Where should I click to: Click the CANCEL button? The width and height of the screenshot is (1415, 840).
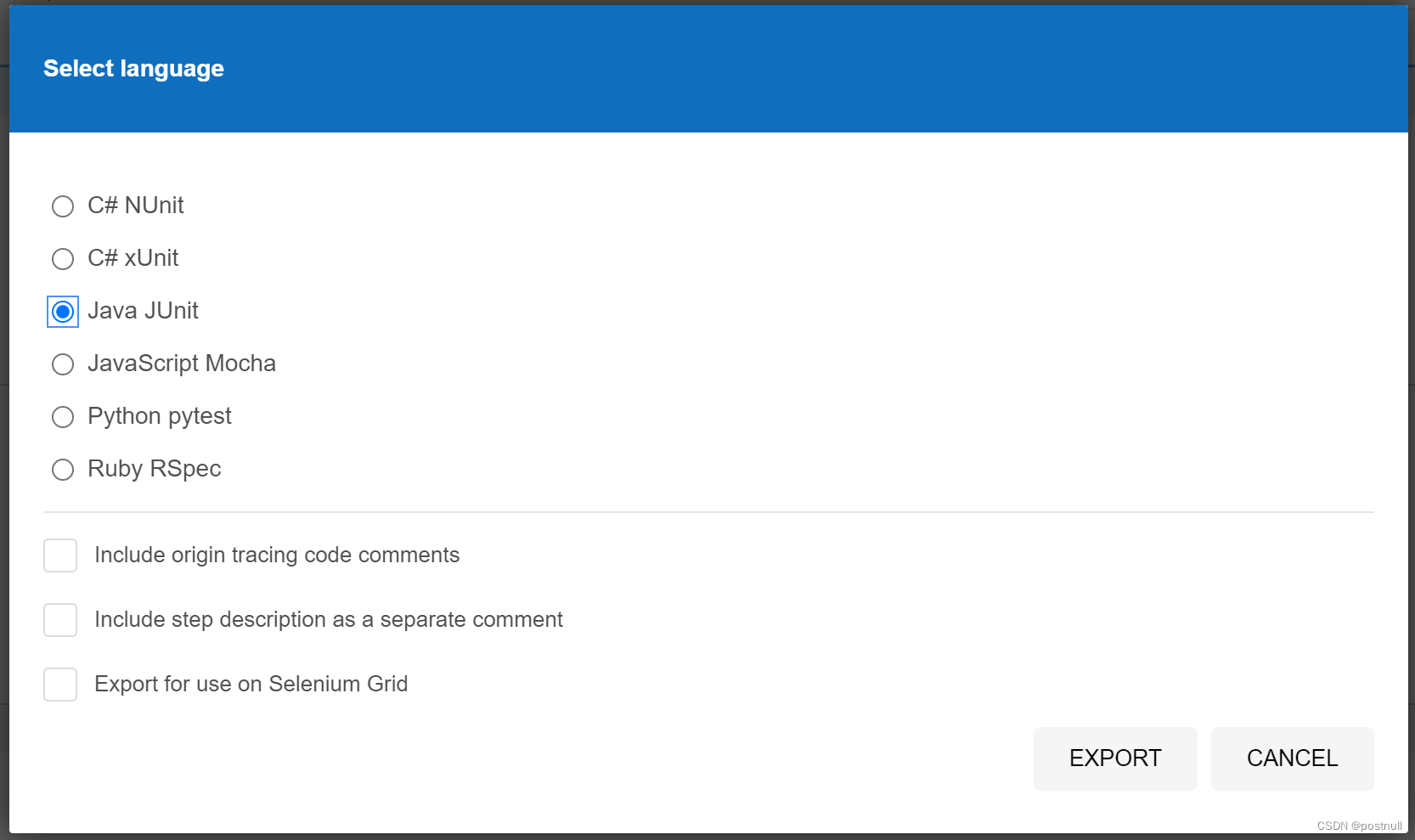pos(1293,758)
